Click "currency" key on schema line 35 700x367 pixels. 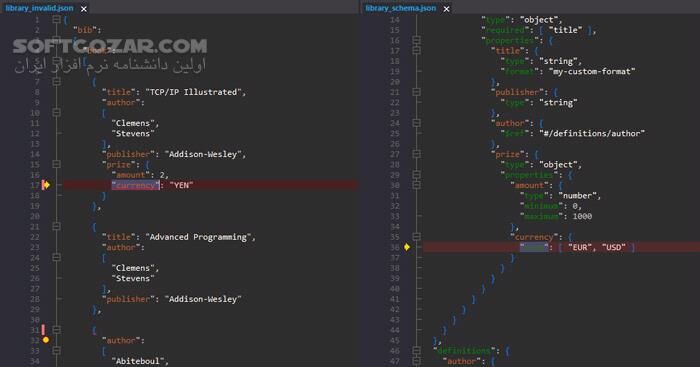point(534,237)
